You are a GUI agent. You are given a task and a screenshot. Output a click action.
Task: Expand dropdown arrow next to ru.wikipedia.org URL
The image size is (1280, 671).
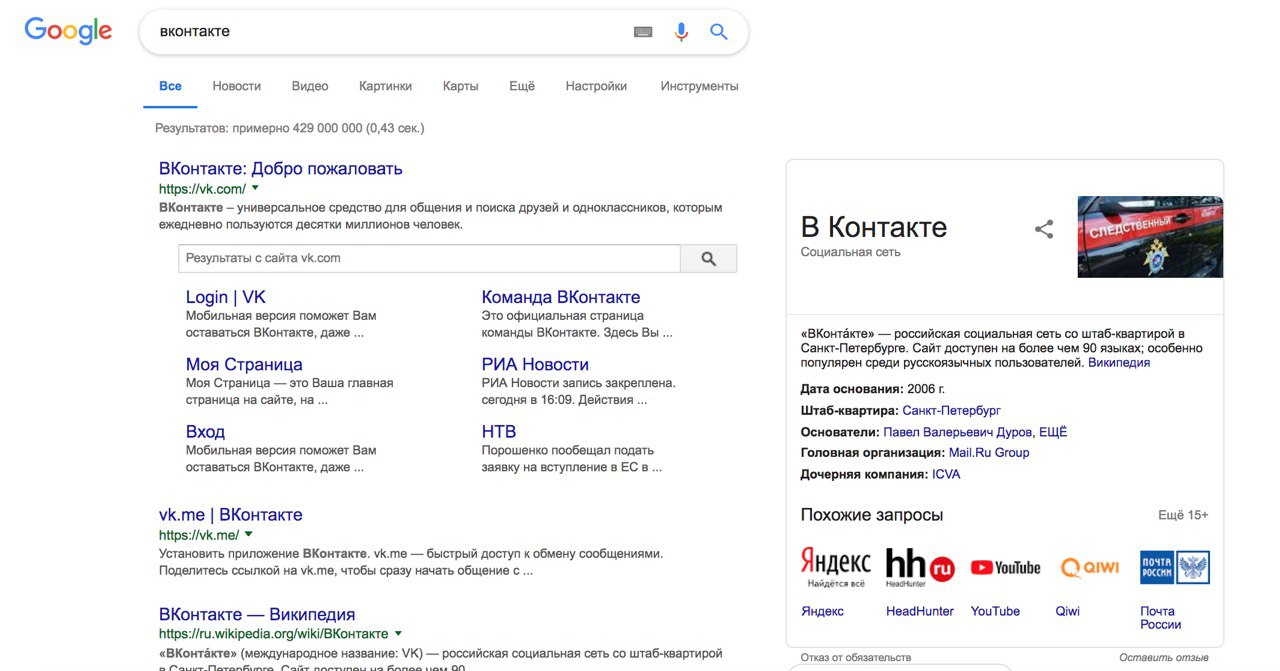click(398, 633)
